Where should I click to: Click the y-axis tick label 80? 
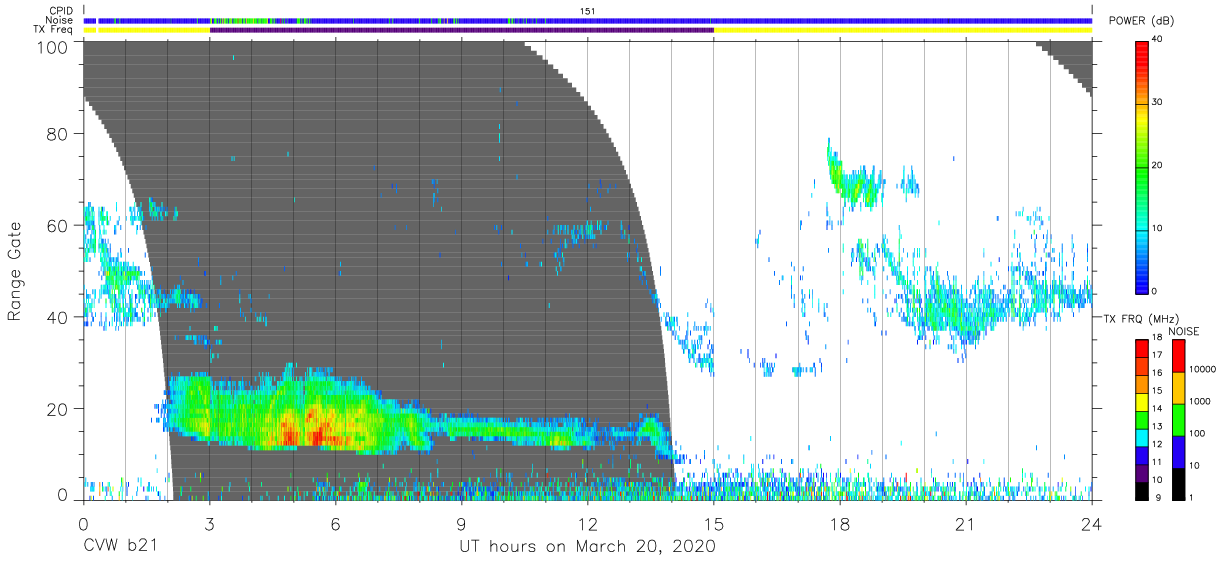tap(57, 135)
